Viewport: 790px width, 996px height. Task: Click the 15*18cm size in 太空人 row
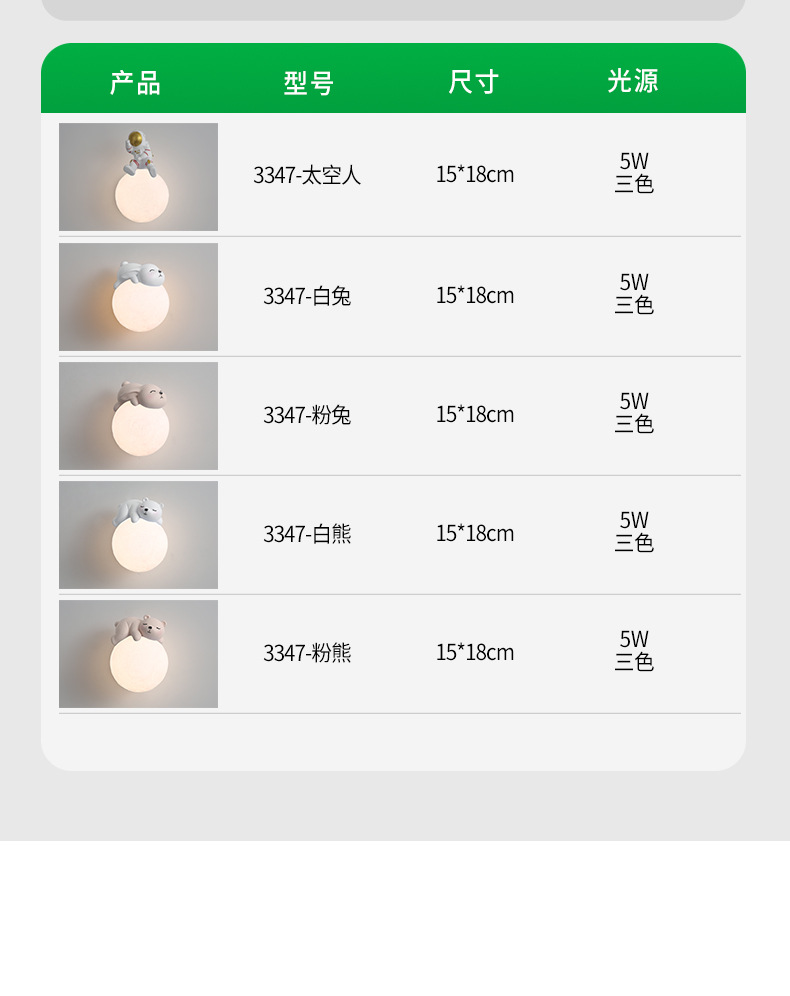point(475,175)
